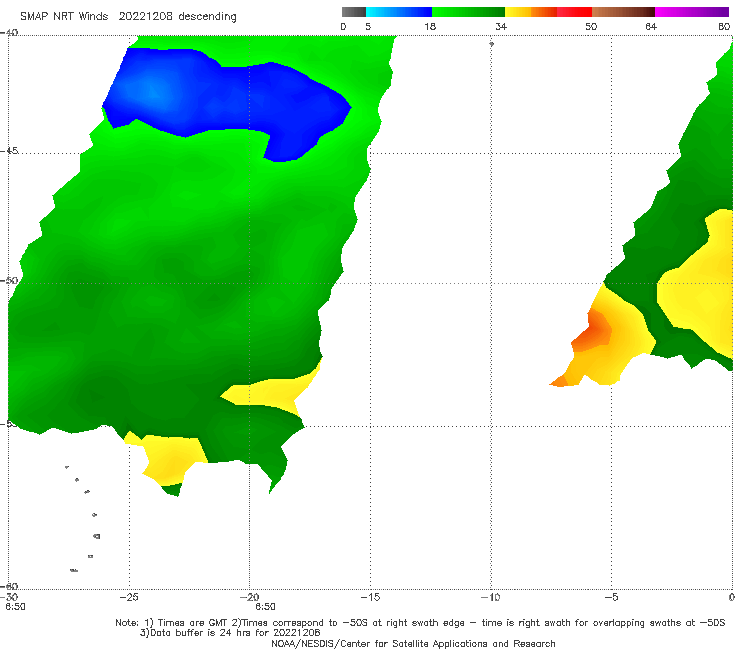Click the '6:50' swath time below -20
The width and height of the screenshot is (740, 650).
[x=265, y=607]
